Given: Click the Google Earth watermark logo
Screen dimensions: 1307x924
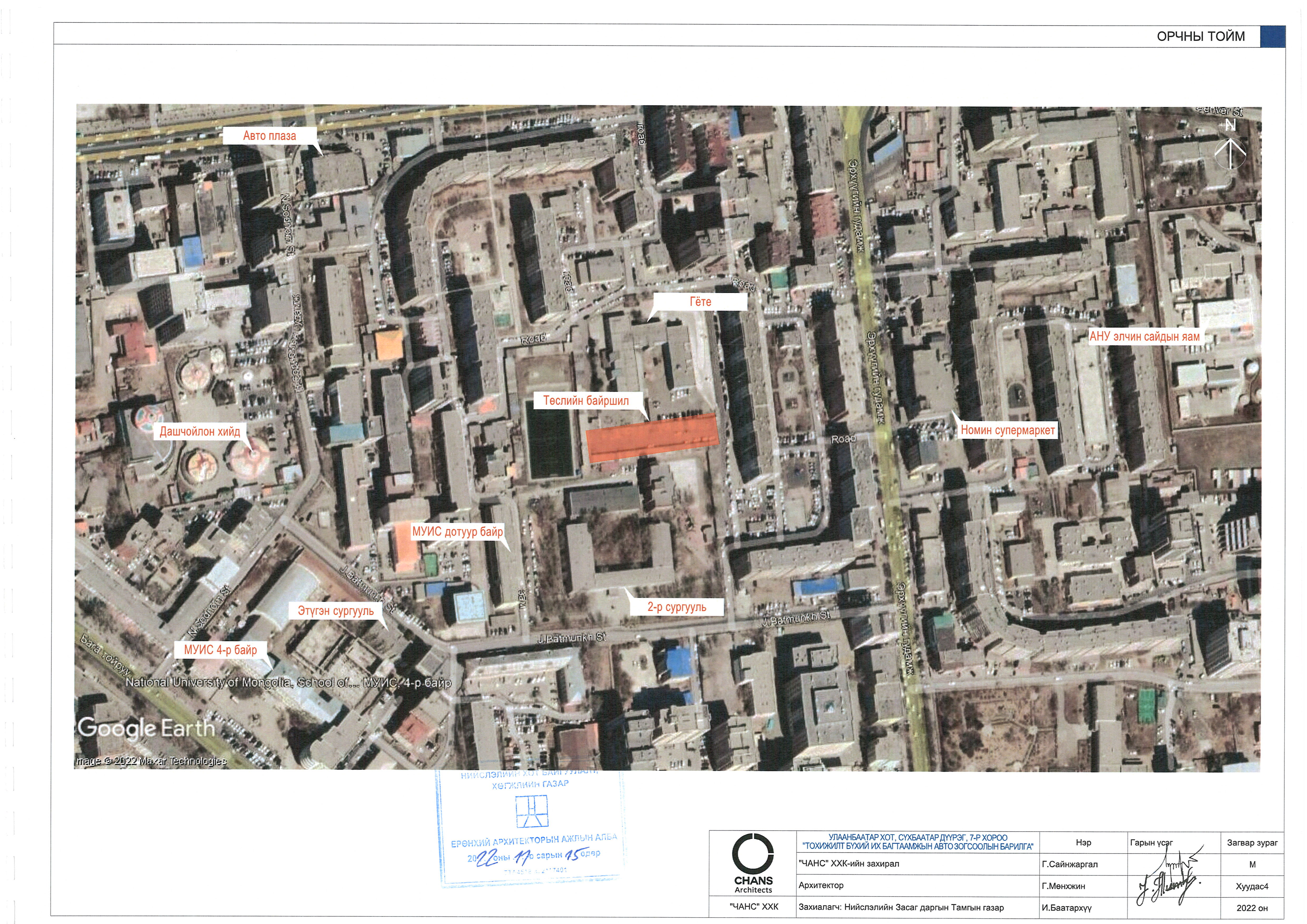Looking at the screenshot, I should pyautogui.click(x=146, y=728).
